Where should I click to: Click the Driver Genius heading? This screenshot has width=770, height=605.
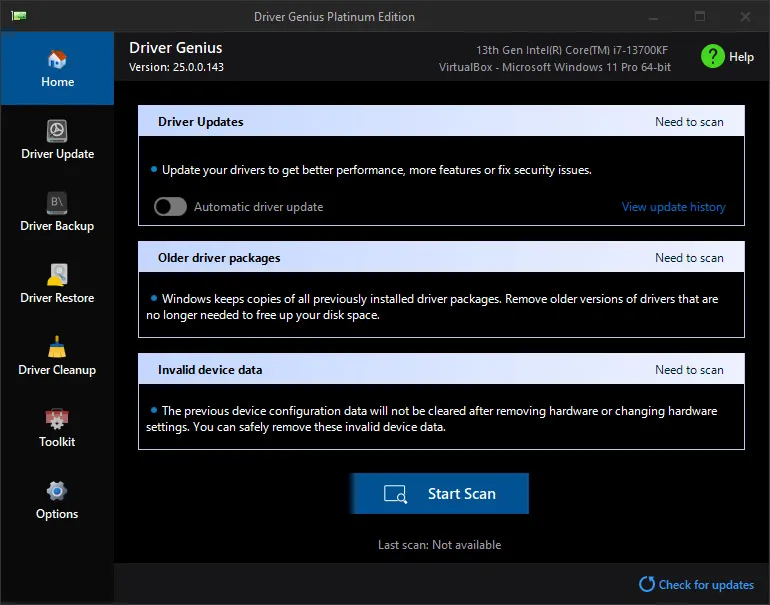tap(176, 48)
